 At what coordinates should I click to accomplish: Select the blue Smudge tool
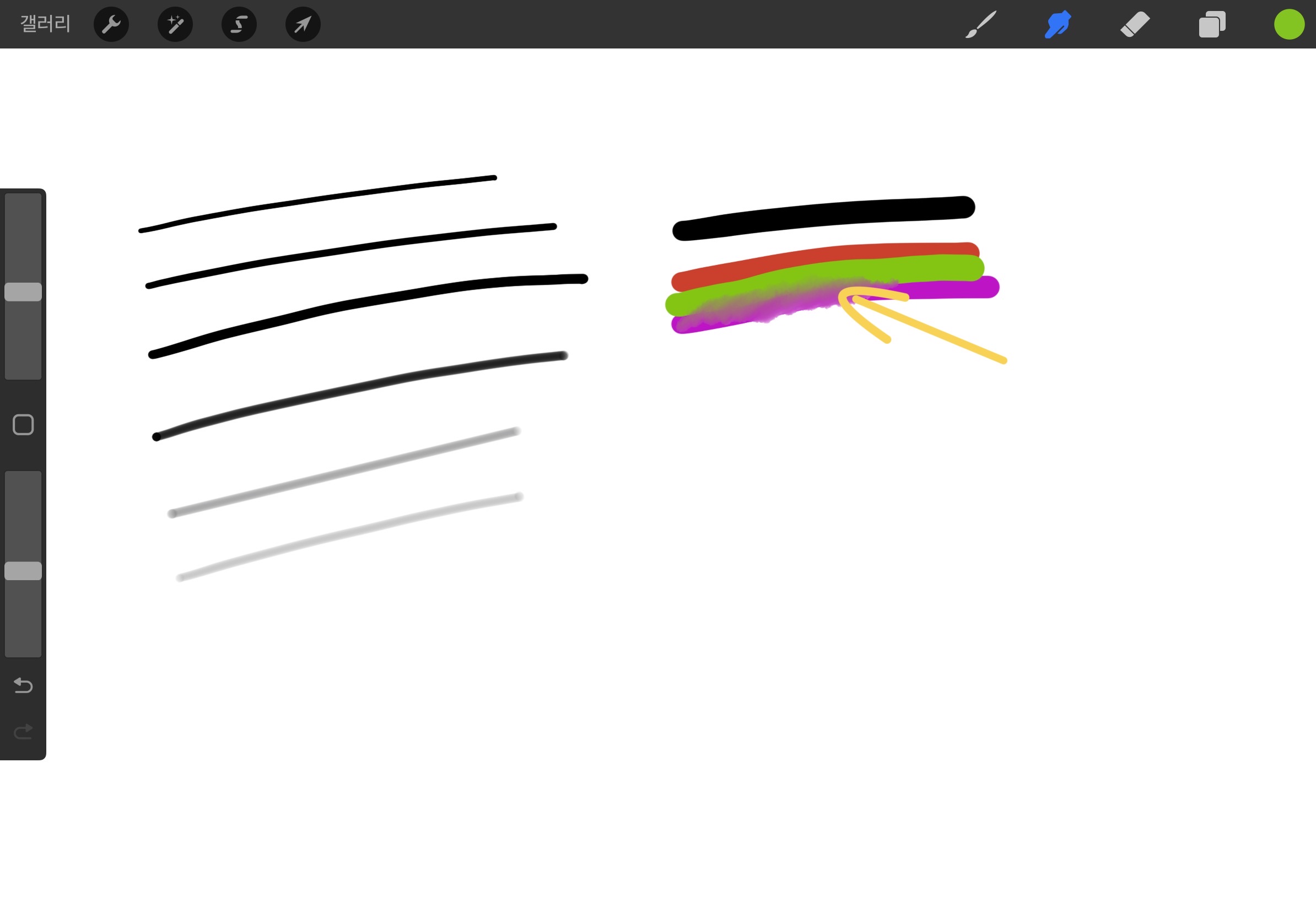pos(1058,24)
